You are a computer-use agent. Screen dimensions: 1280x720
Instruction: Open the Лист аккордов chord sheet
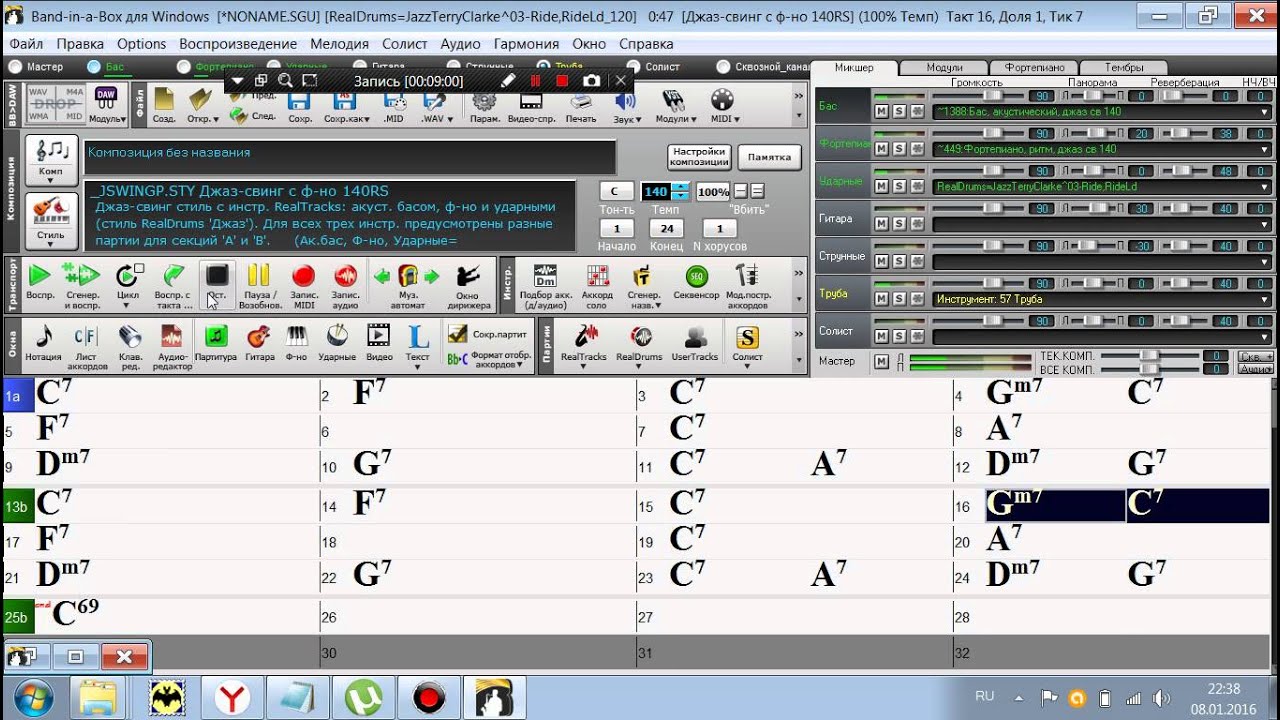tap(87, 345)
